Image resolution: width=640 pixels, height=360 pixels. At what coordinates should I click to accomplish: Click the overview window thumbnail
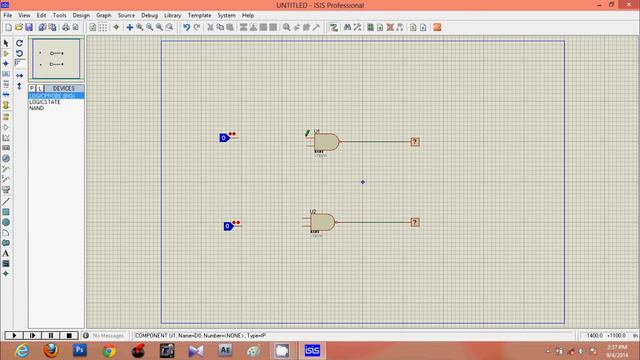point(56,59)
